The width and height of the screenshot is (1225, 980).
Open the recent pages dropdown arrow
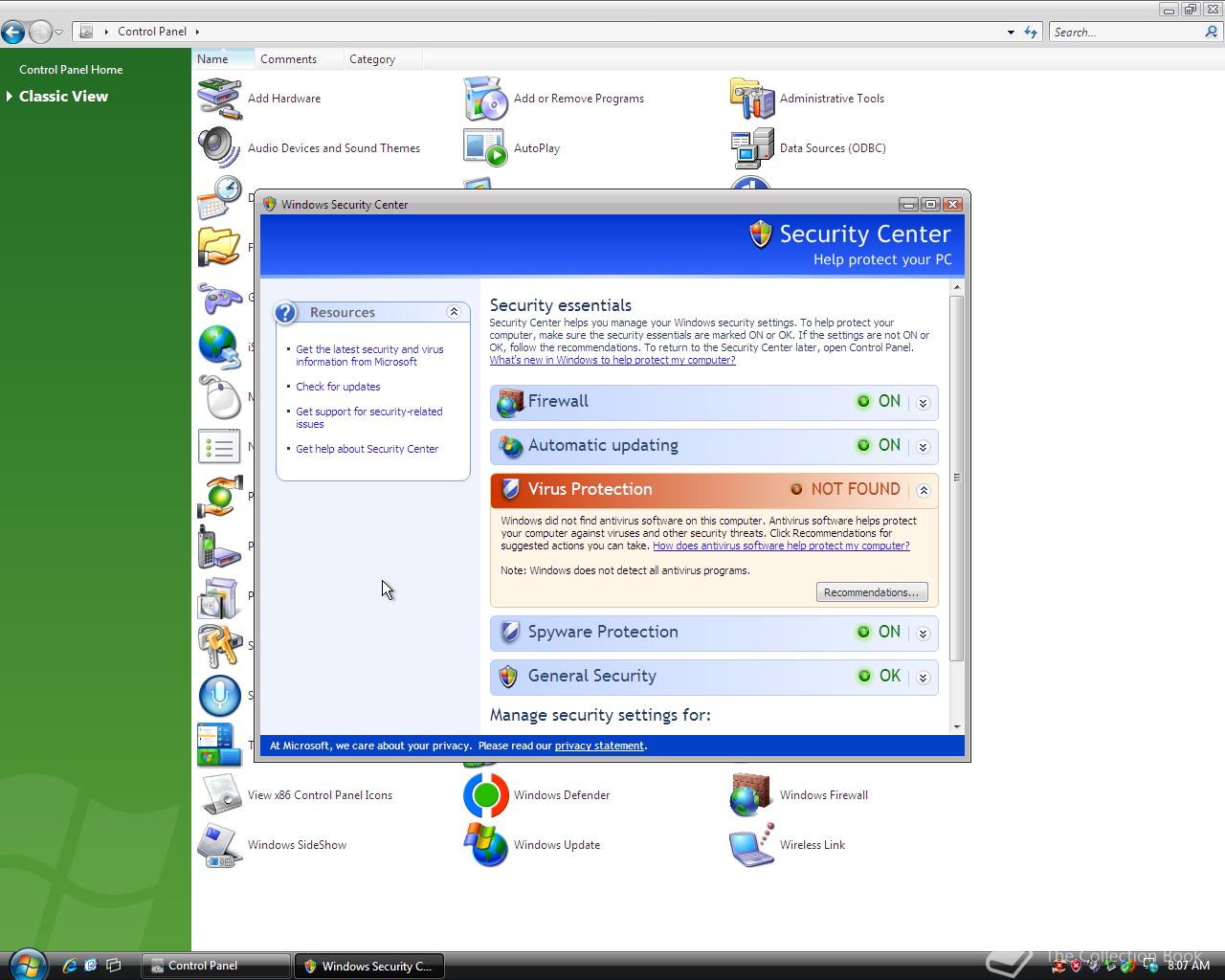click(x=58, y=33)
